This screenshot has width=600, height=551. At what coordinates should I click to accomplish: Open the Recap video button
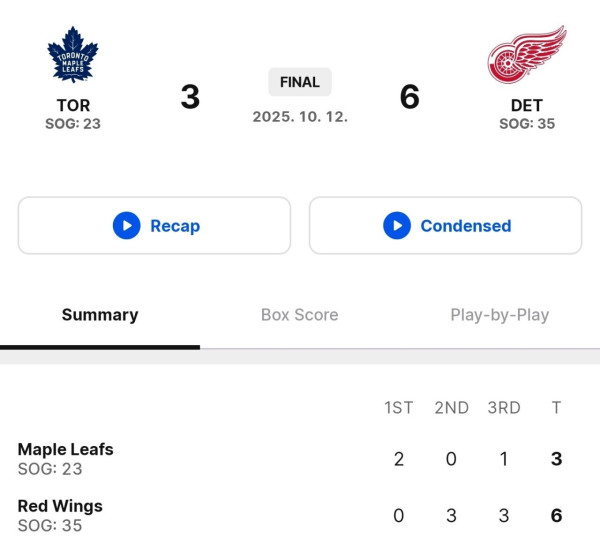pos(154,225)
